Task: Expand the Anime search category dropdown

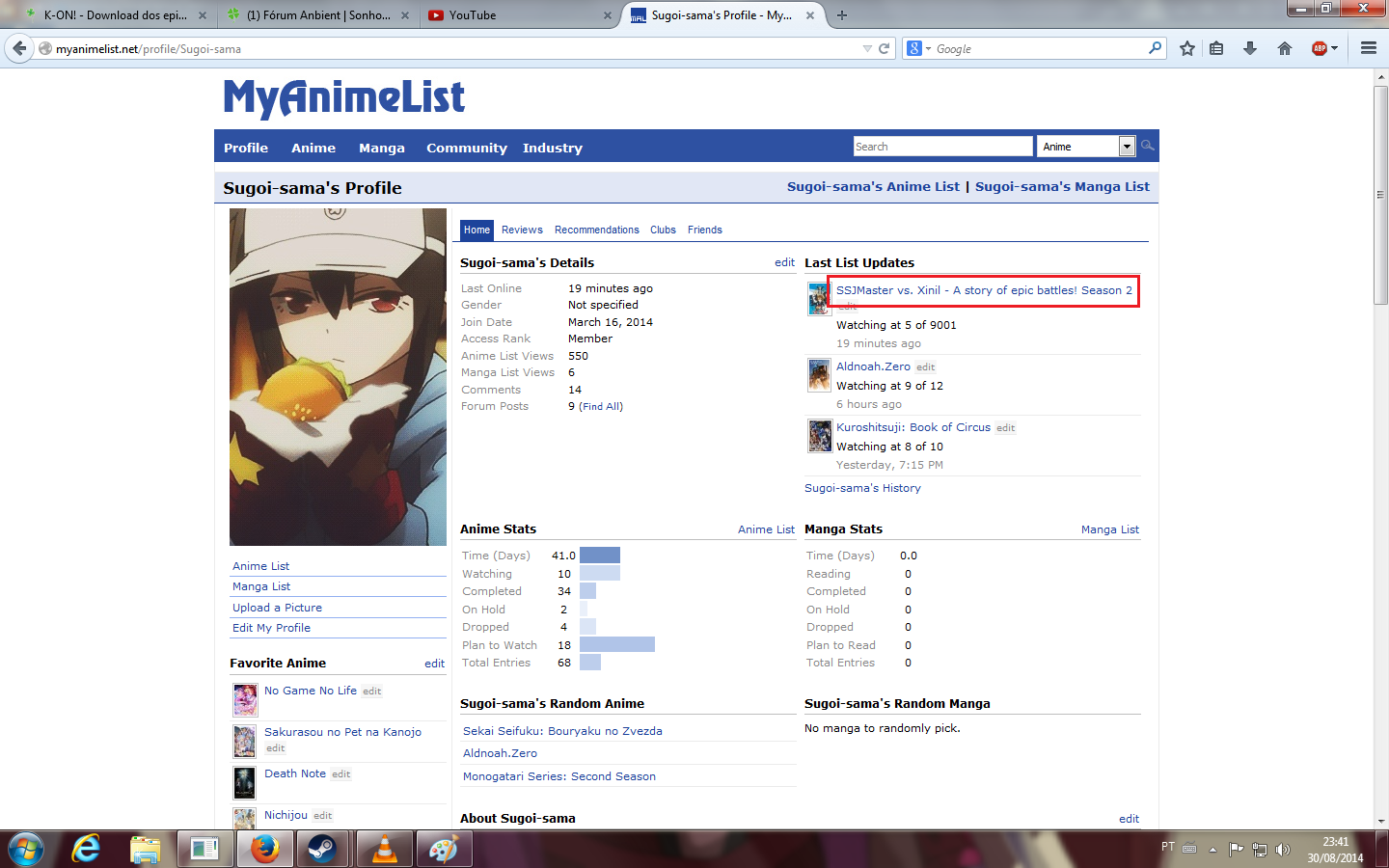Action: pyautogui.click(x=1126, y=147)
